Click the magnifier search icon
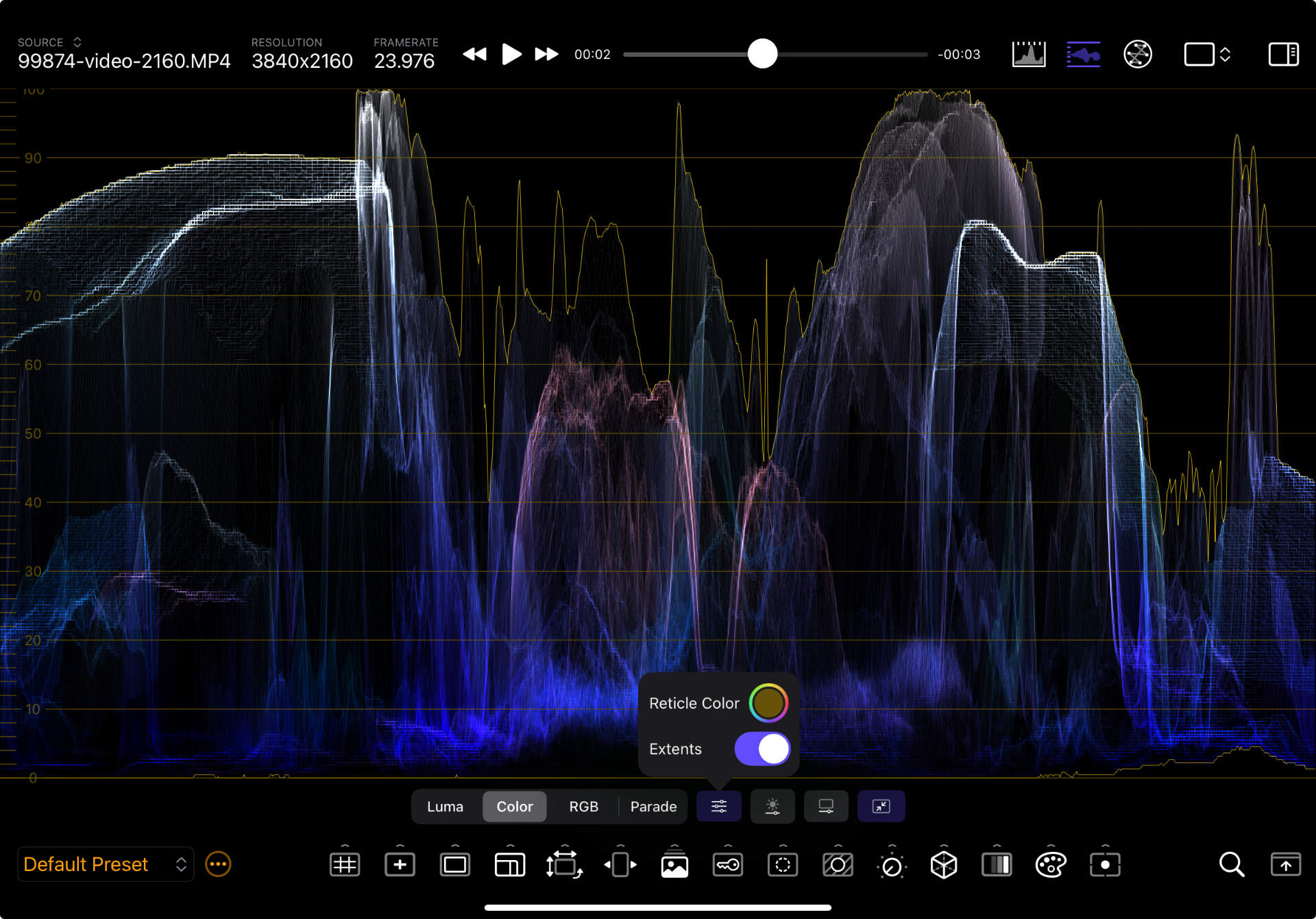This screenshot has width=1316, height=919. [x=1231, y=865]
